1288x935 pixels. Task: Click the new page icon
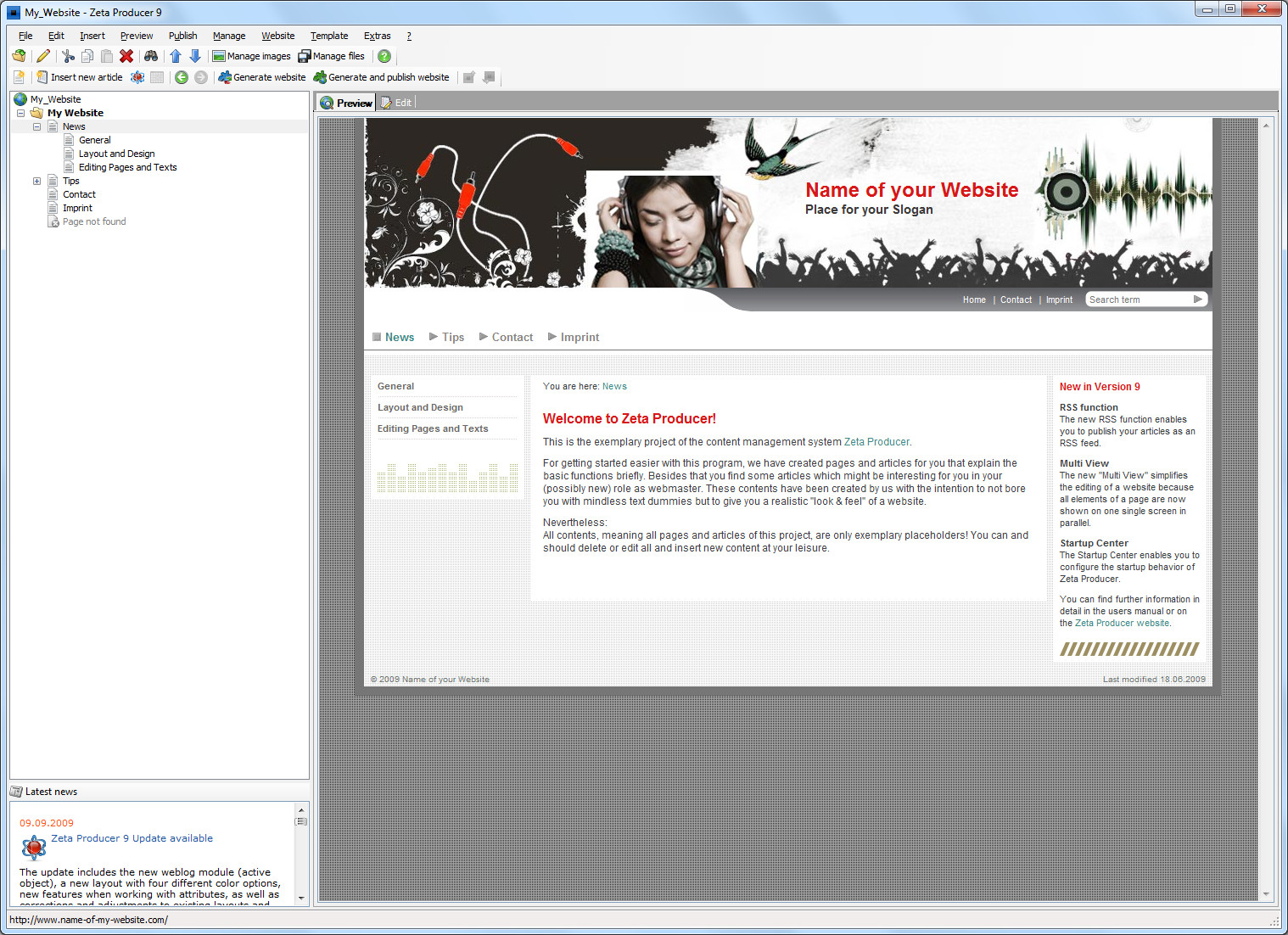click(x=19, y=77)
